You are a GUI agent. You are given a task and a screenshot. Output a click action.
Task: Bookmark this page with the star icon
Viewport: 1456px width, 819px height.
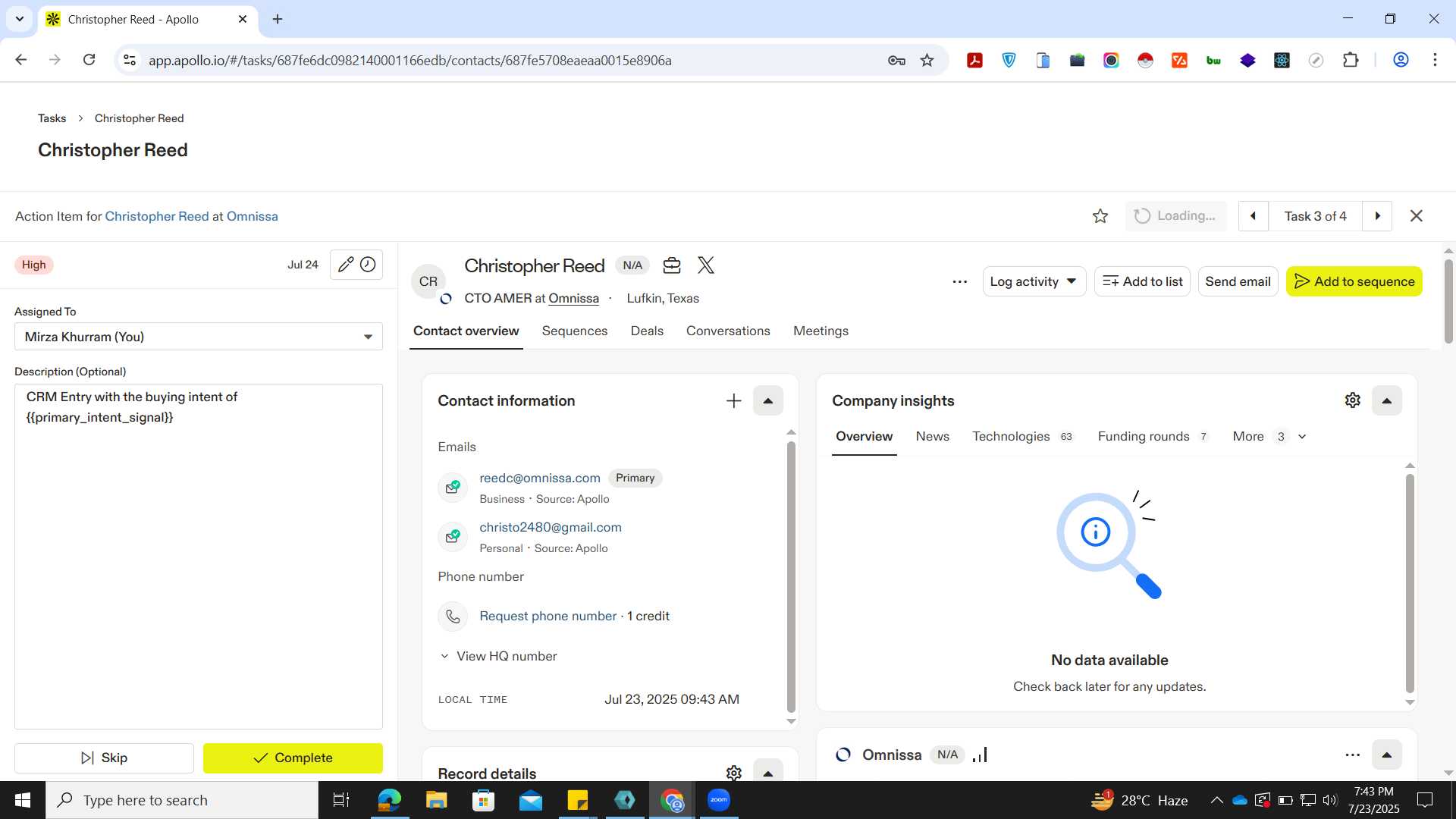point(927,61)
